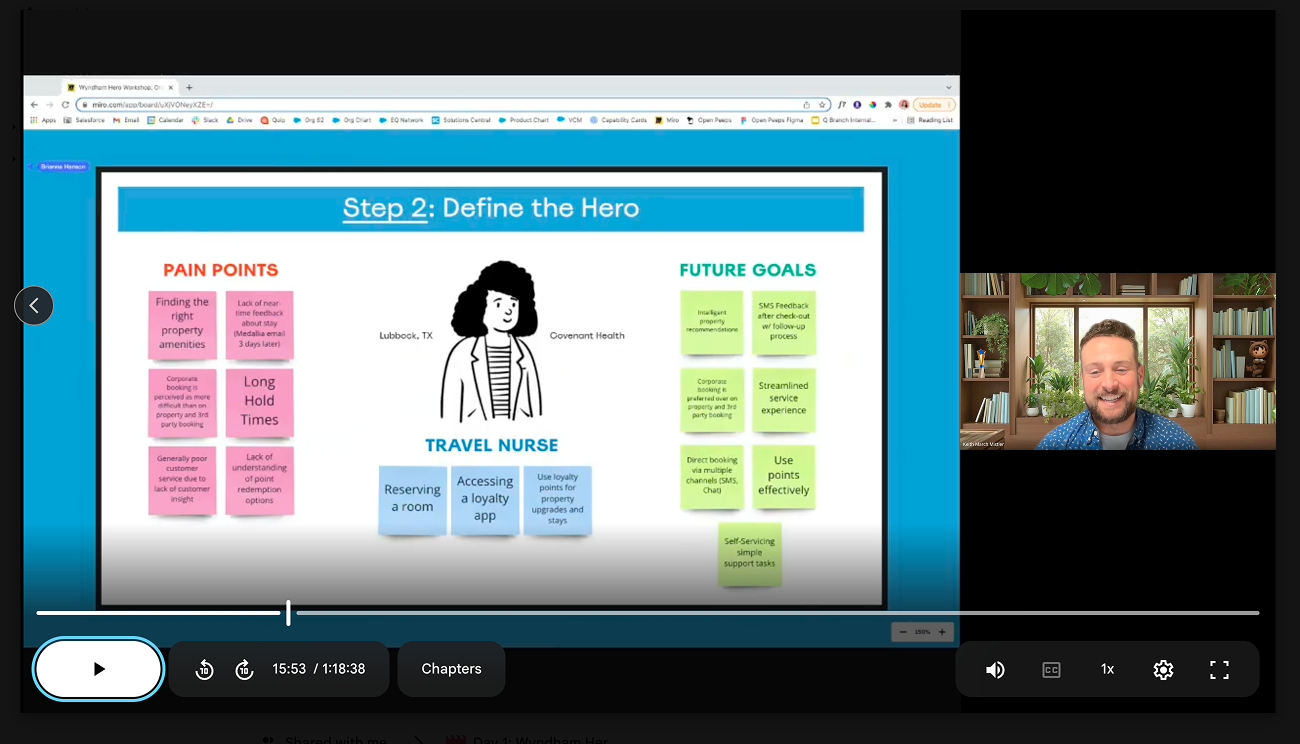Image resolution: width=1300 pixels, height=744 pixels.
Task: Toggle closed captions
Action: click(1051, 670)
